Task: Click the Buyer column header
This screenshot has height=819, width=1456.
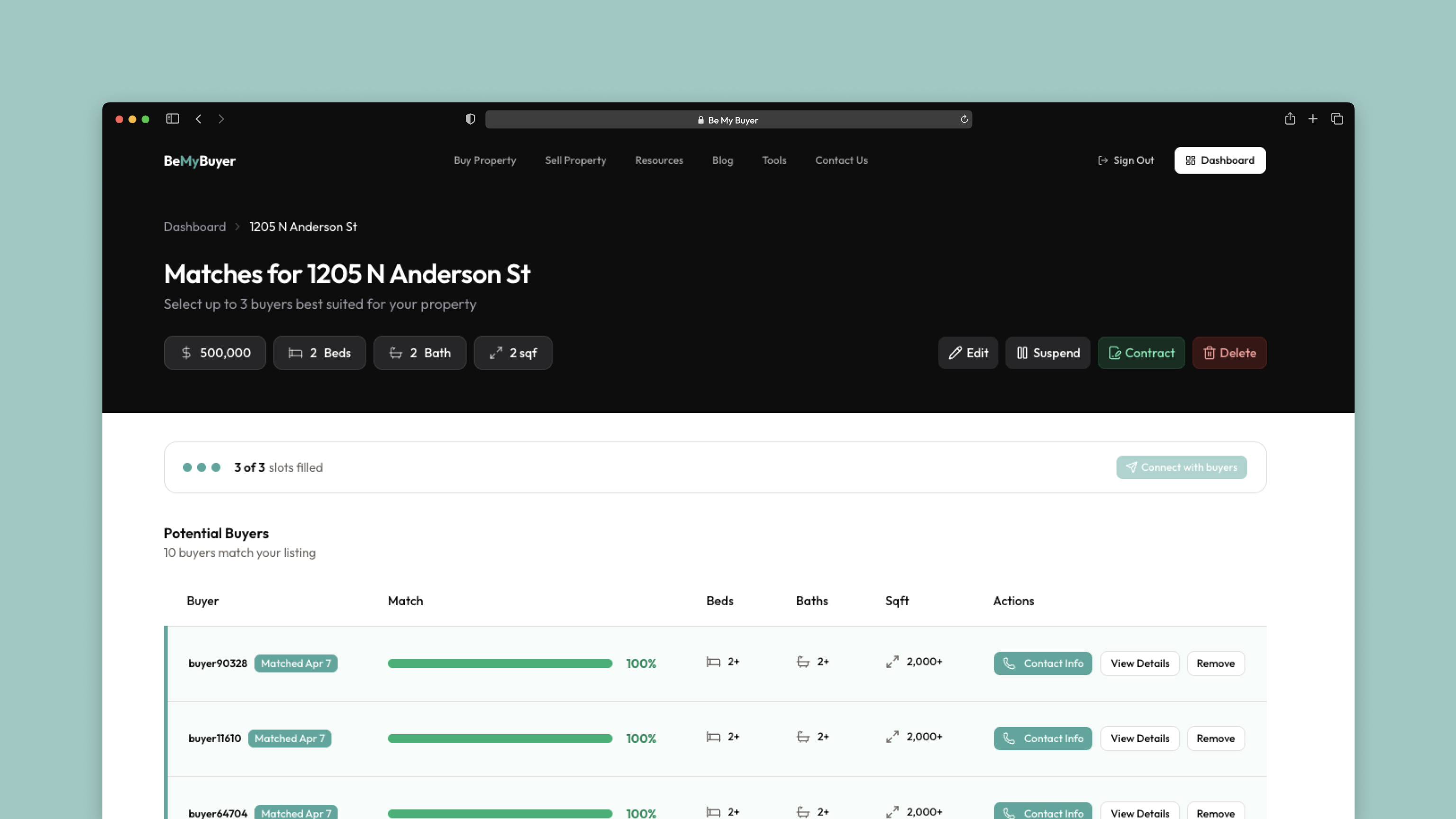Action: (x=202, y=601)
